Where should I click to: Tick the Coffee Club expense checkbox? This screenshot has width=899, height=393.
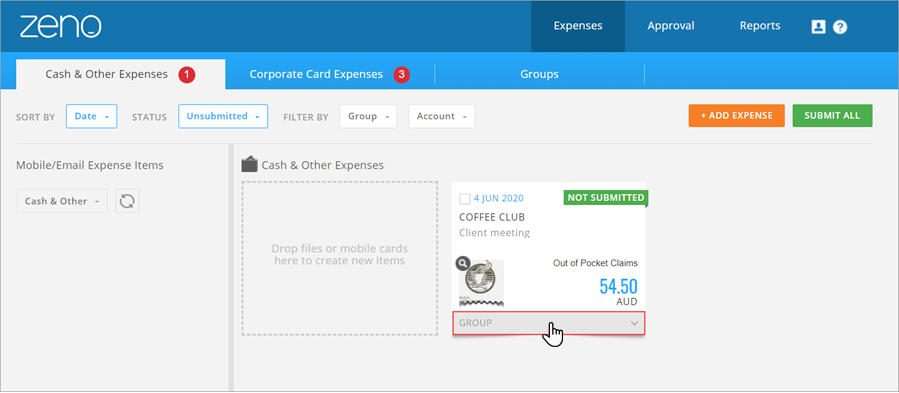[465, 199]
